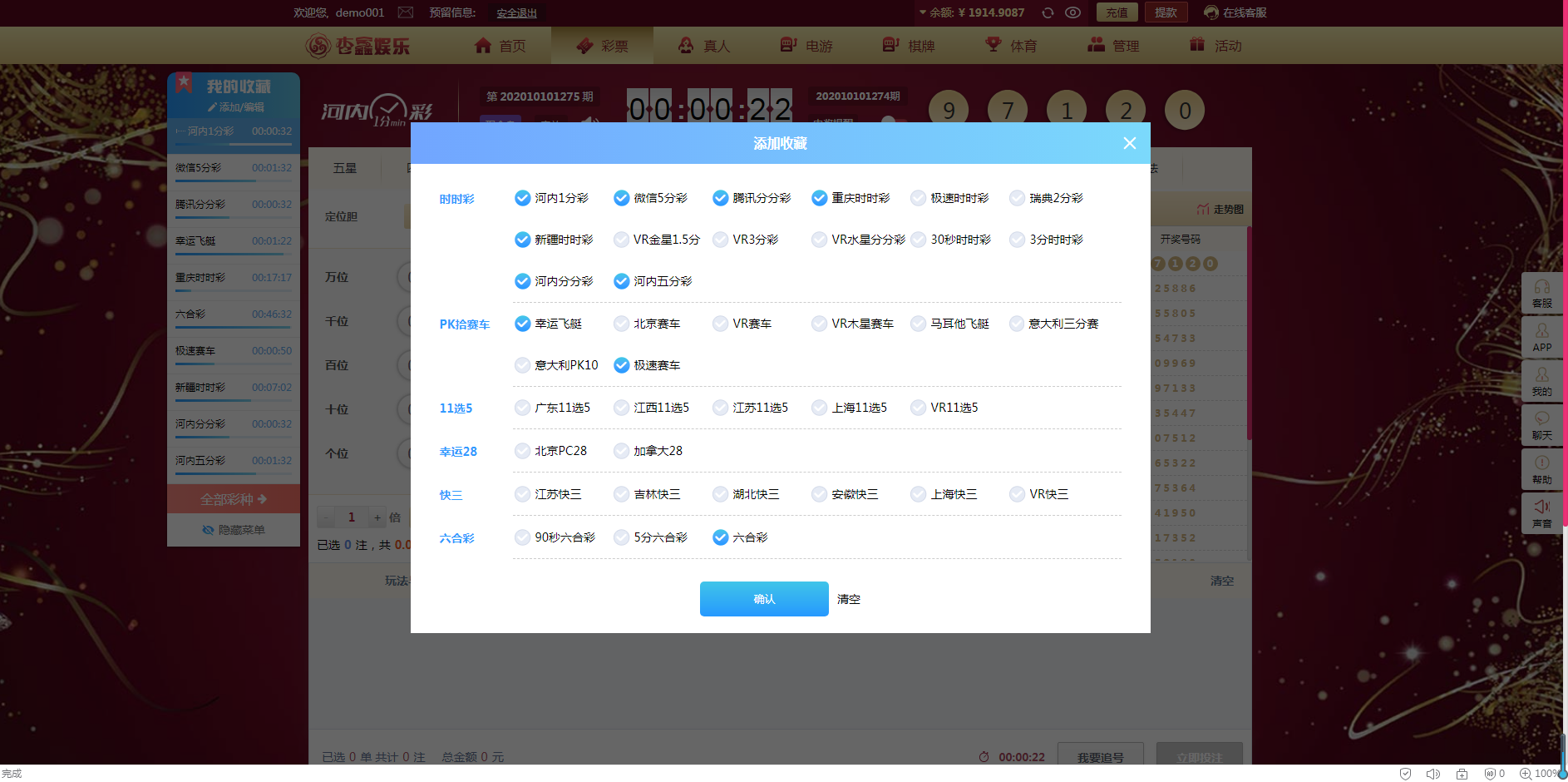Viewport: 1568px width, 782px height.
Task: Select 五星 play type tab
Action: (x=345, y=168)
